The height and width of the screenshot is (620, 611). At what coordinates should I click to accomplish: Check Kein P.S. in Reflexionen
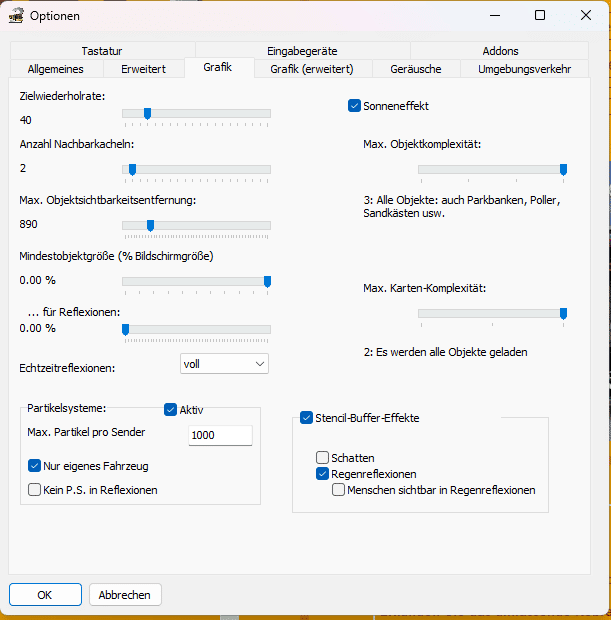35,490
